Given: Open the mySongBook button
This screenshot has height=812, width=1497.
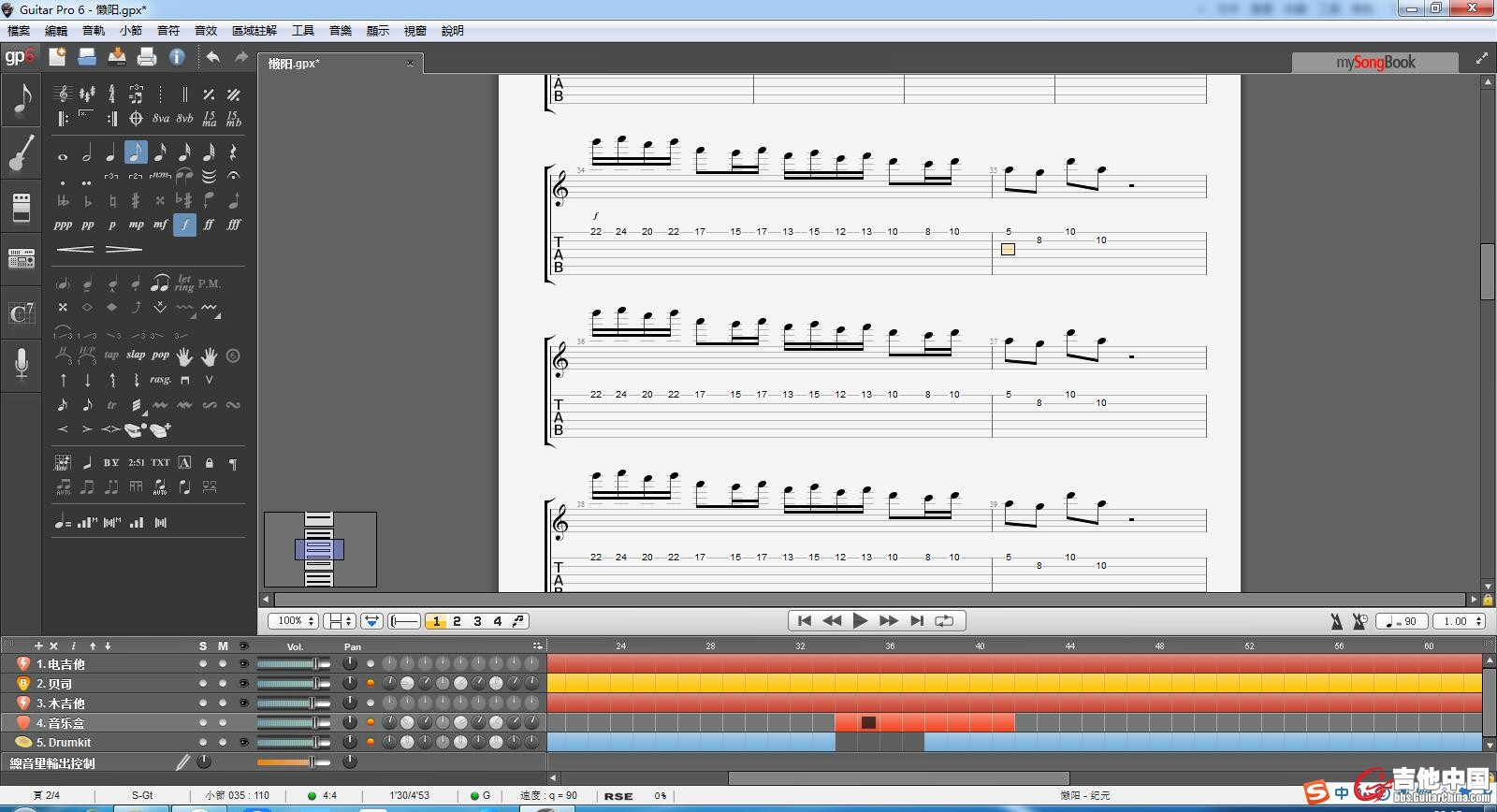Looking at the screenshot, I should point(1374,63).
